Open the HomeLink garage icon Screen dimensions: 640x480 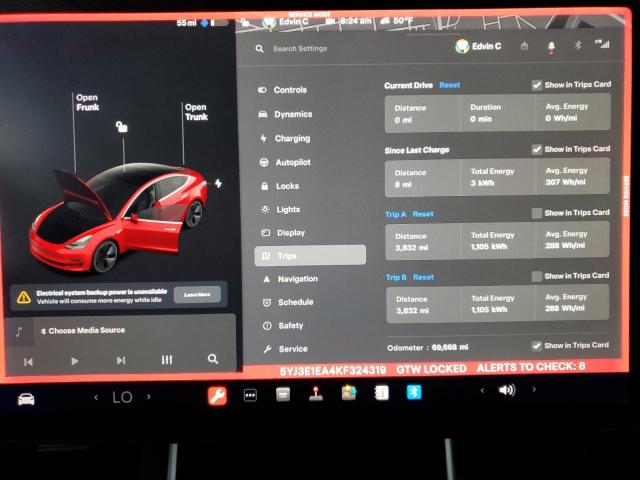524,46
